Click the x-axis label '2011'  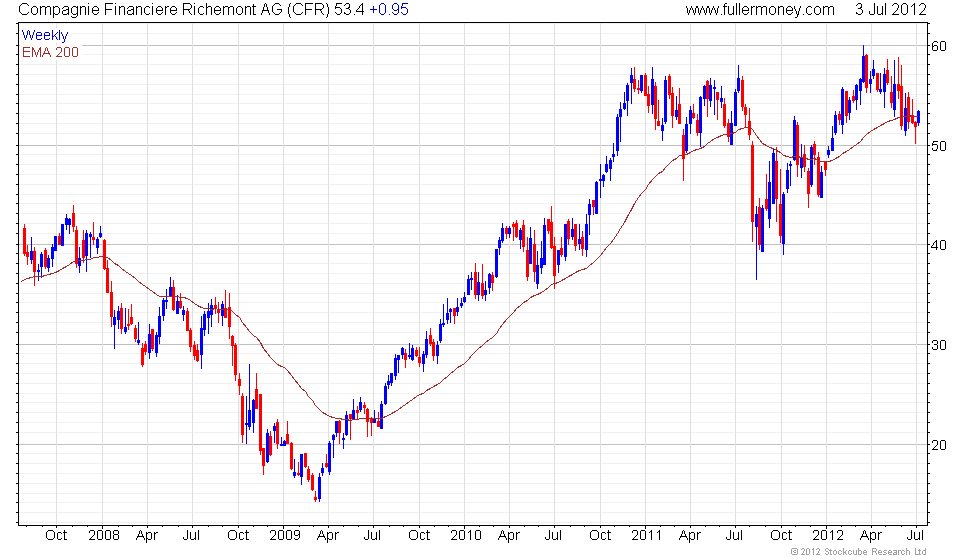[646, 536]
